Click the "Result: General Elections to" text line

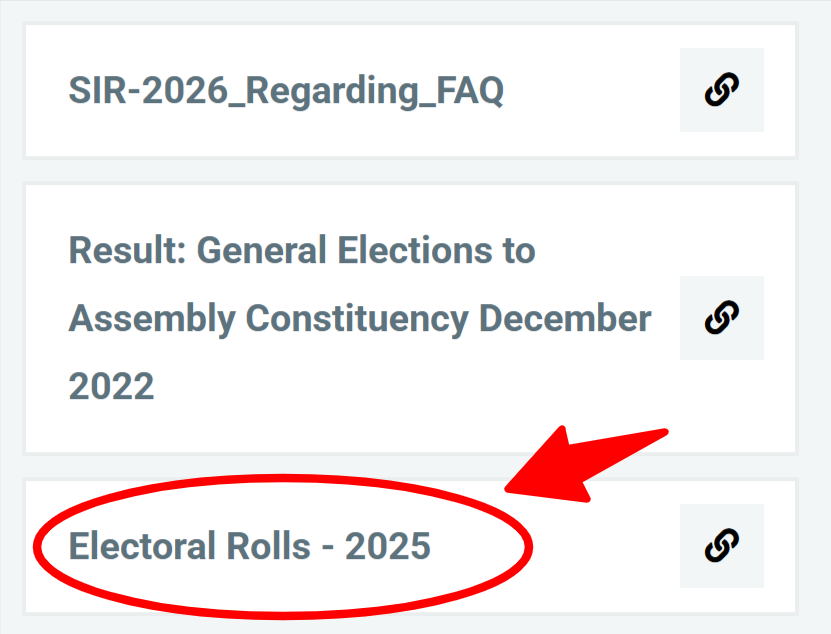click(x=302, y=250)
